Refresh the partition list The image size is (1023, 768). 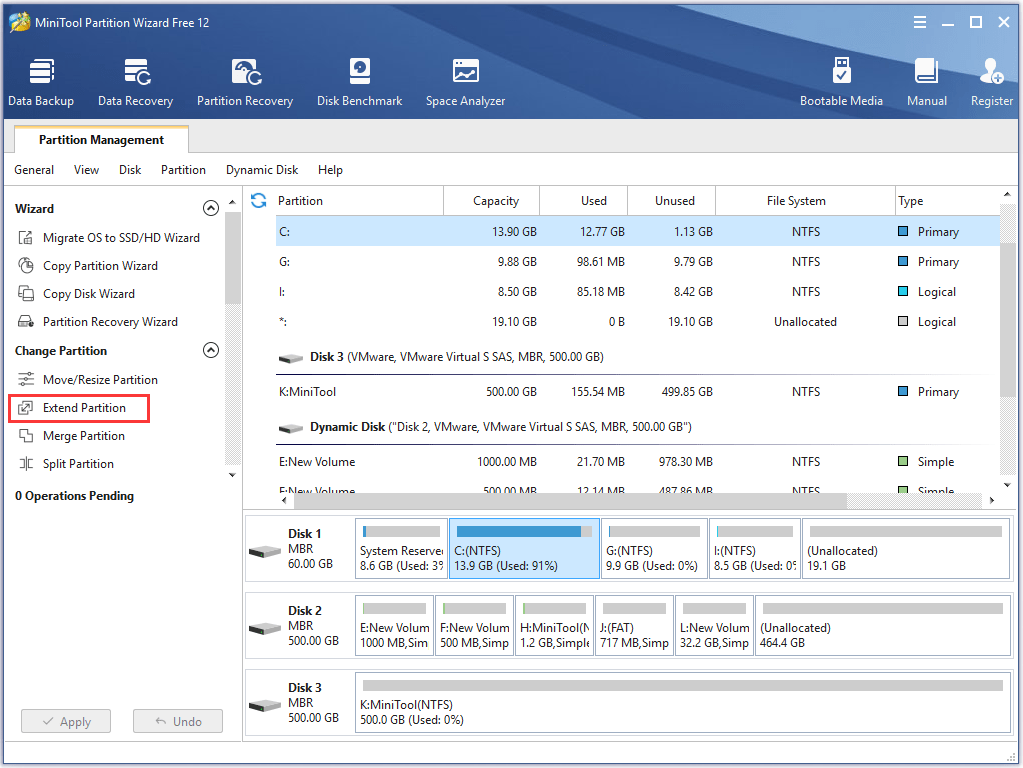point(258,200)
